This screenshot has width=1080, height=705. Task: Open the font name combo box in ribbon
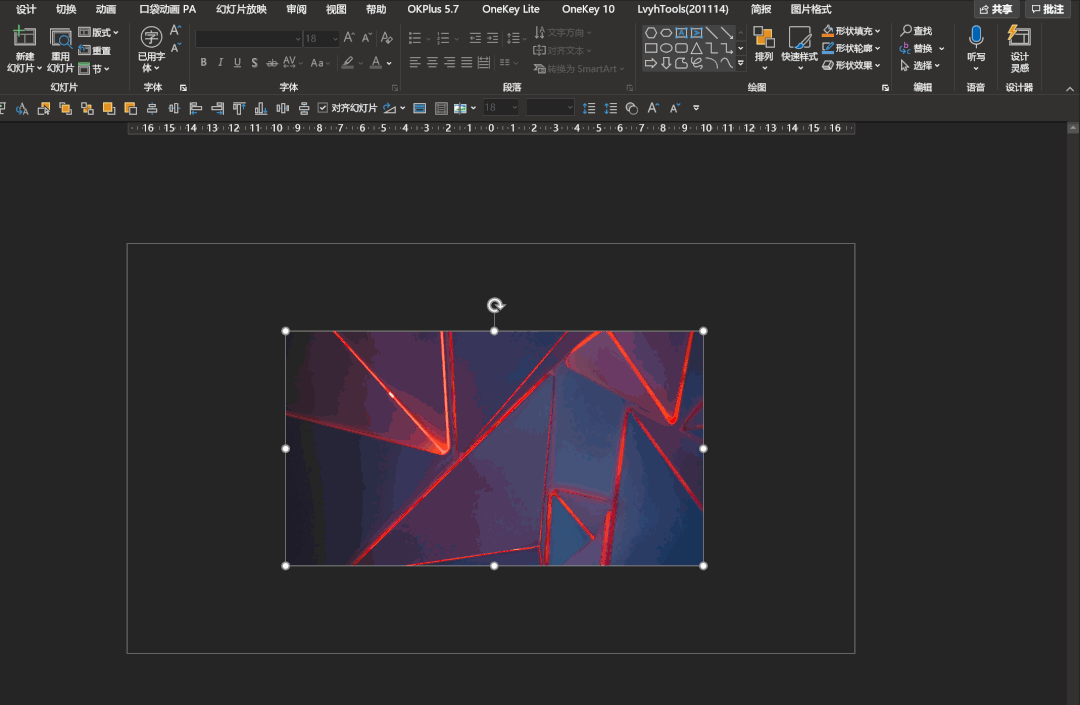pyautogui.click(x=249, y=39)
